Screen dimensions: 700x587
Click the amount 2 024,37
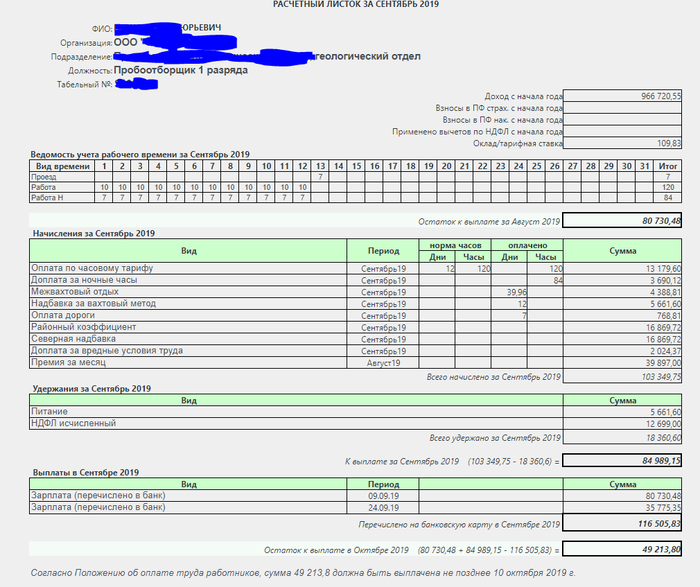(666, 351)
